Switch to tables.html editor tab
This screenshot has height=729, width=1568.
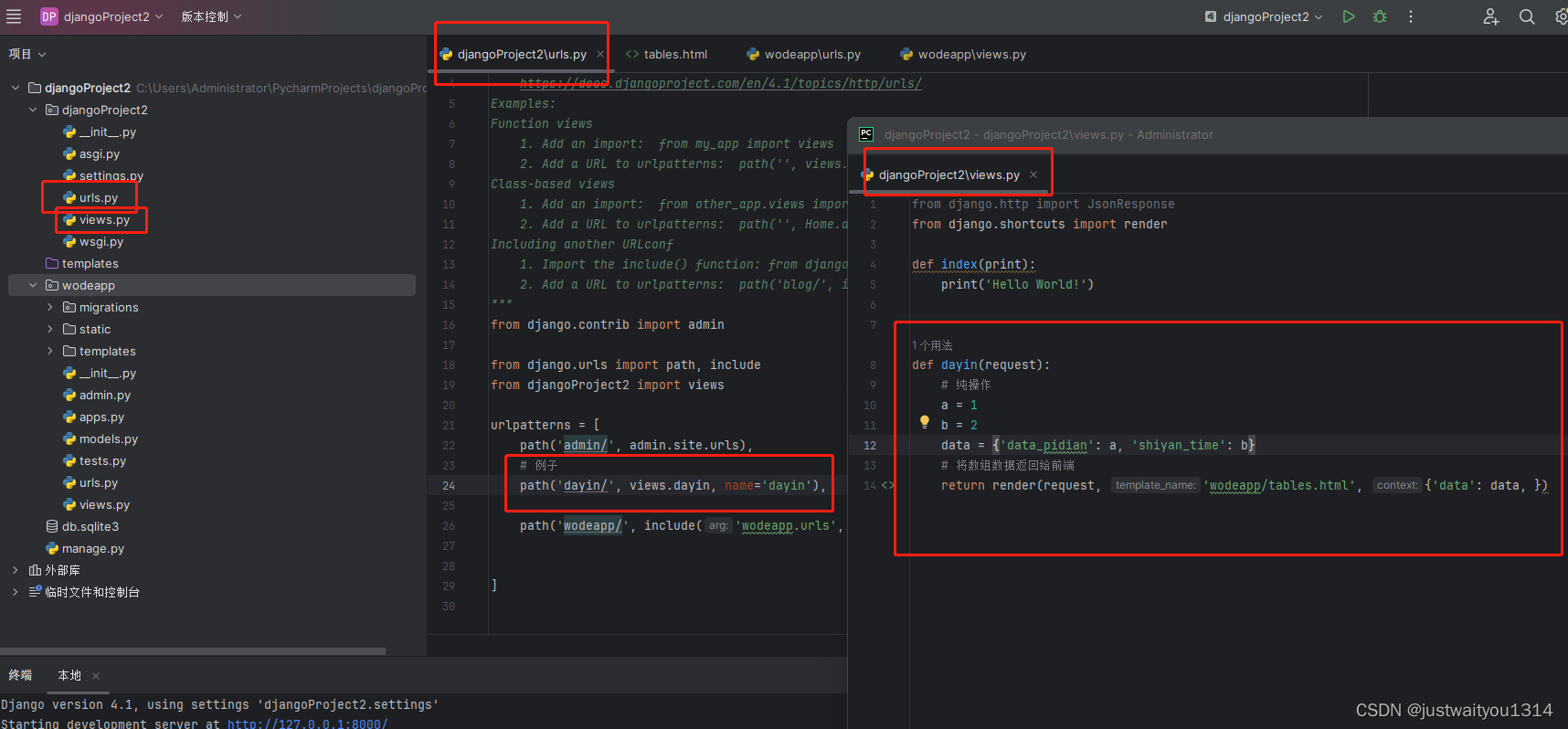point(666,54)
